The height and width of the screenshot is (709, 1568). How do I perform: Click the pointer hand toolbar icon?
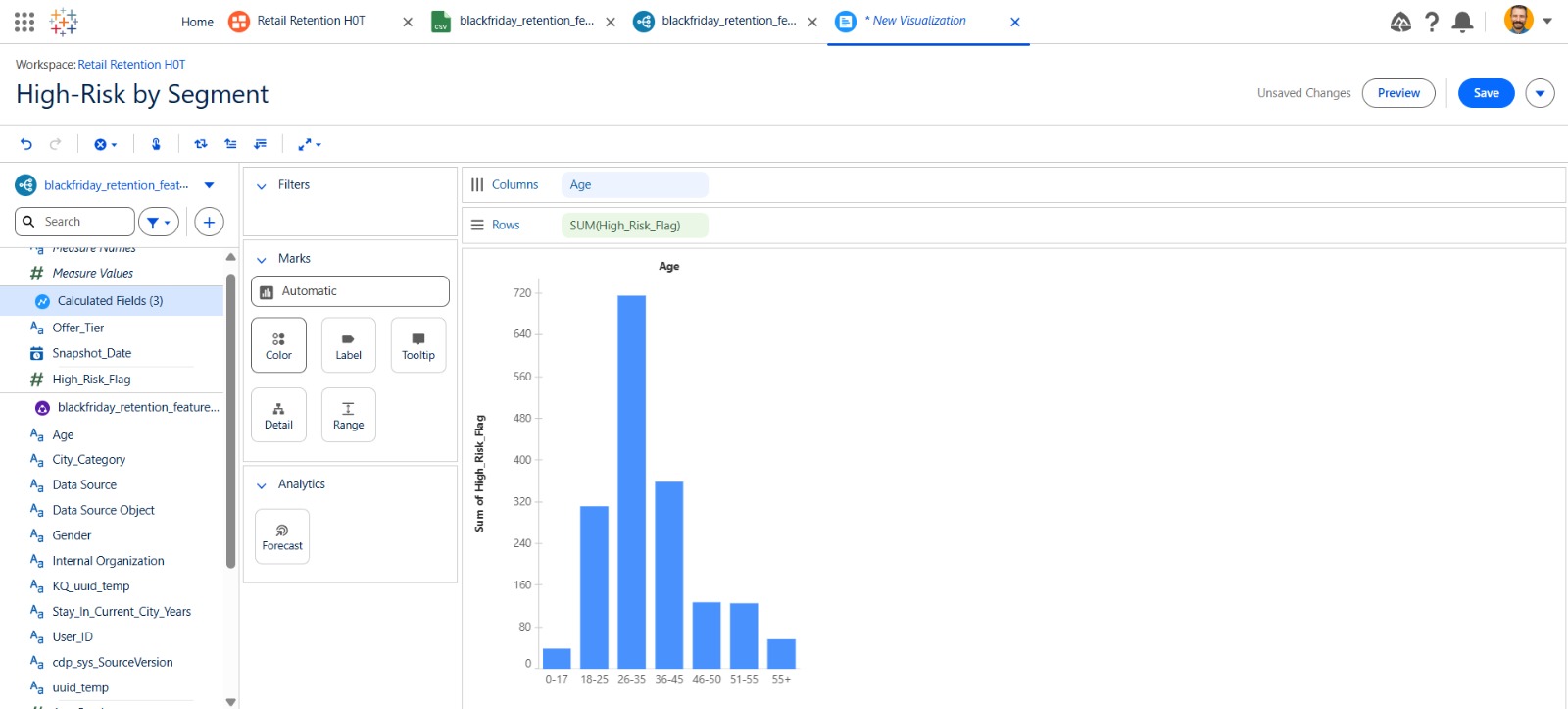point(156,144)
